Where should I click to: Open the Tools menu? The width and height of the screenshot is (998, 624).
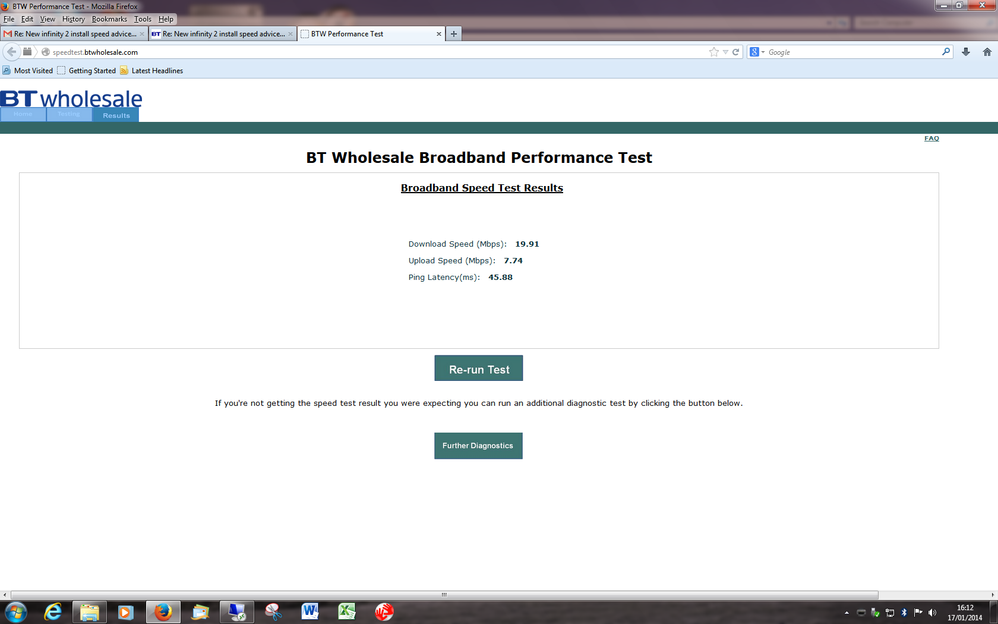(x=143, y=19)
